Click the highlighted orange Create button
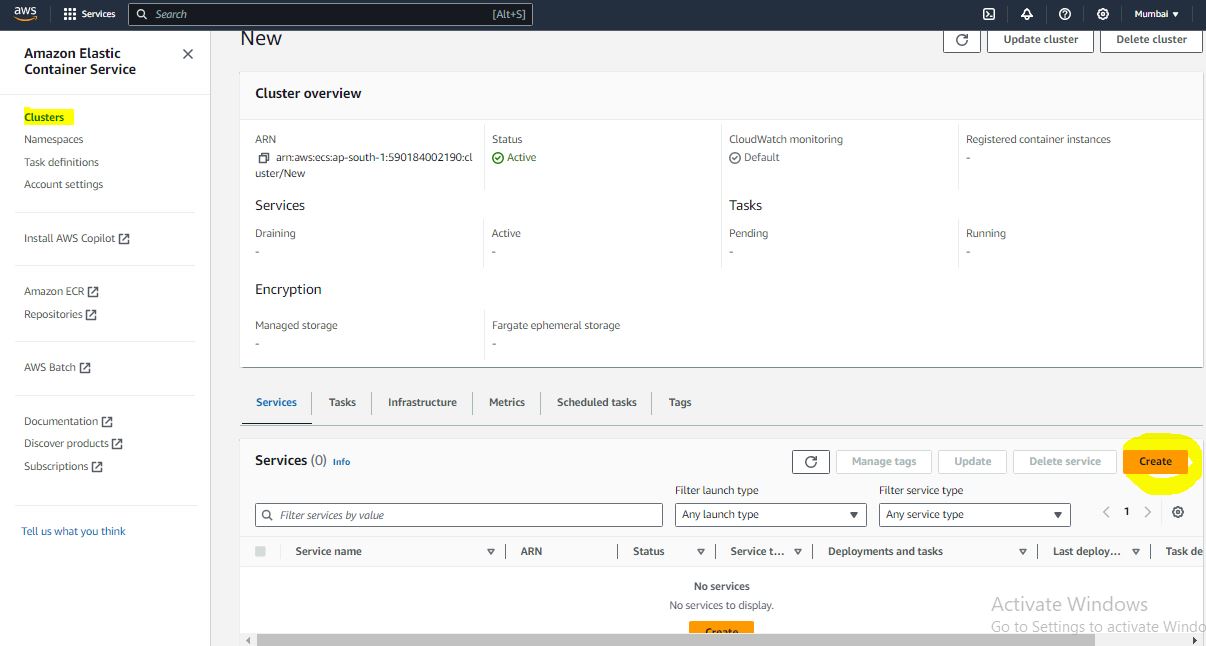The image size is (1206, 646). (x=1155, y=462)
